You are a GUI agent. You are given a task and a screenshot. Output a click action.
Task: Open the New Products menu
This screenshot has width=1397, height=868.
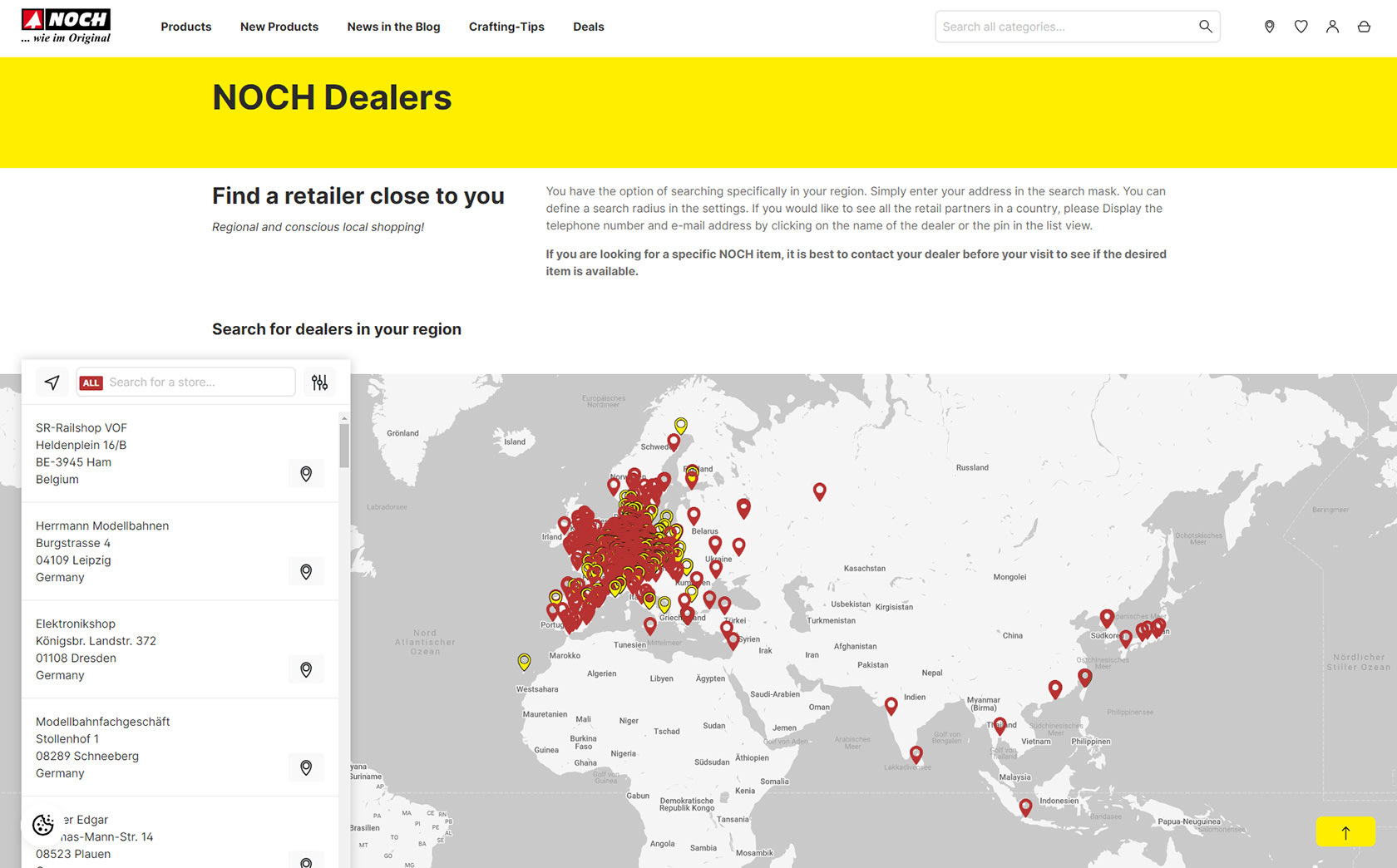[279, 27]
